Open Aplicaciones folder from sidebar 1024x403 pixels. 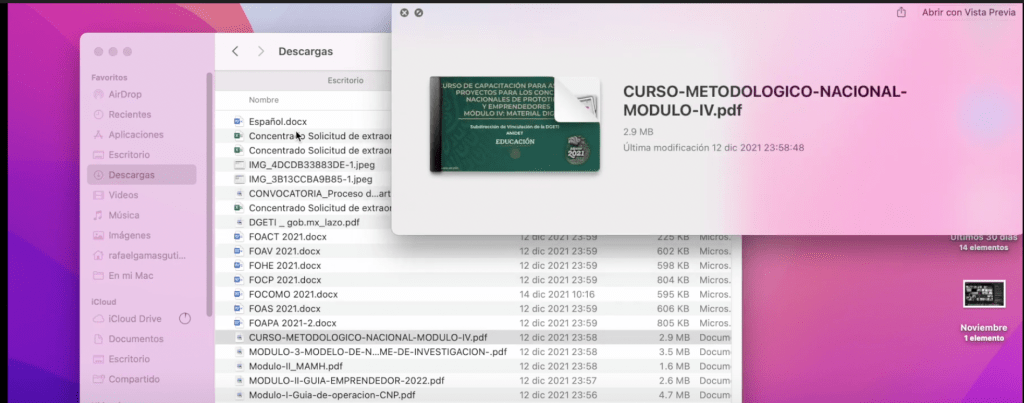tap(136, 134)
